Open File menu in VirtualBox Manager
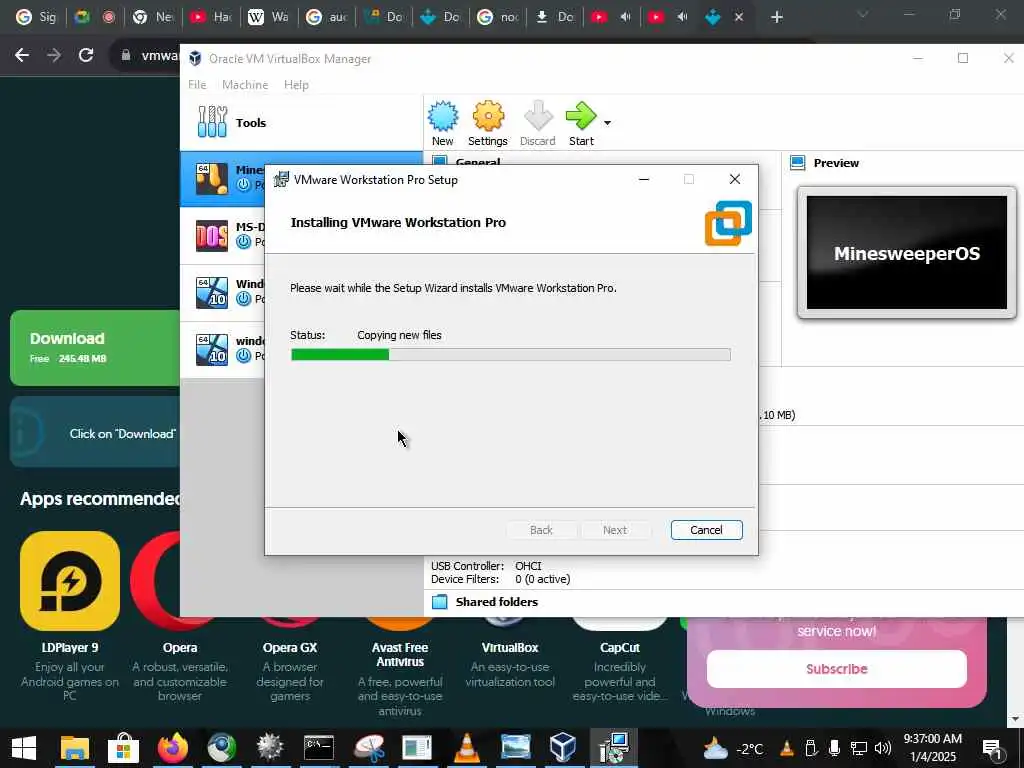The image size is (1024, 768). [197, 85]
